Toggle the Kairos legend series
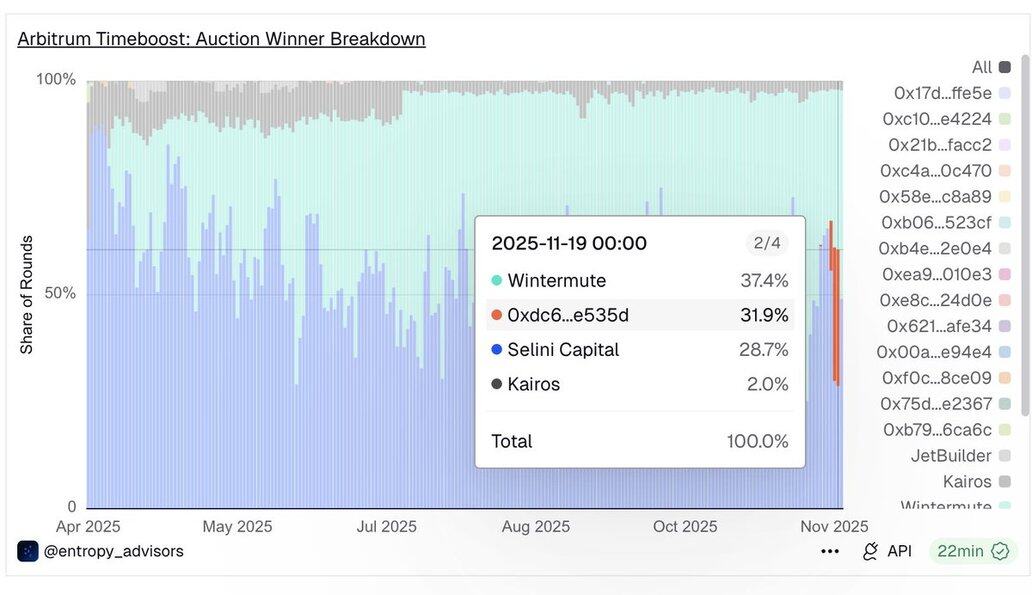 pyautogui.click(x=967, y=482)
